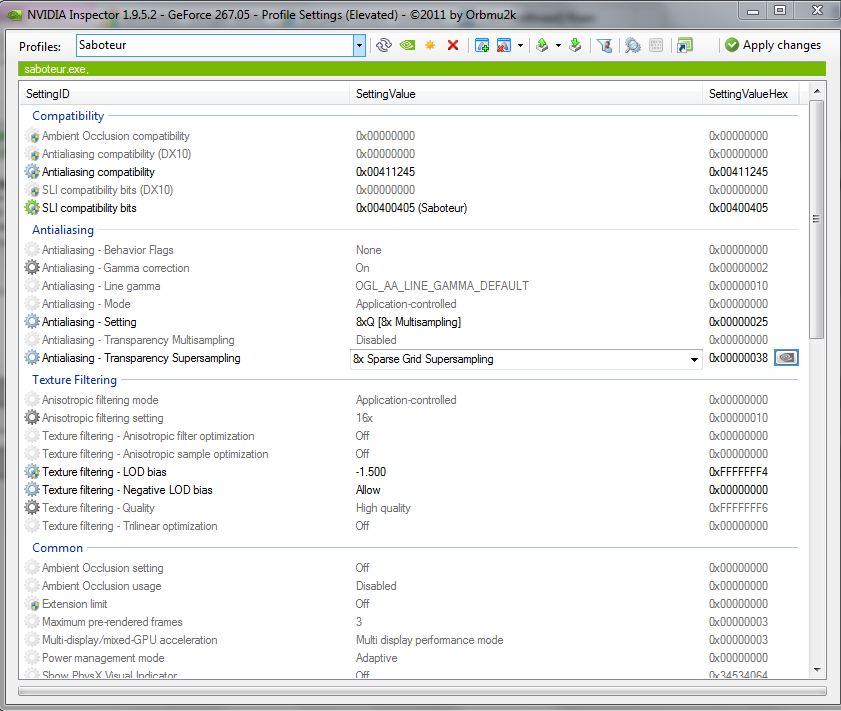Delete the current profile with the red X
The height and width of the screenshot is (711, 841).
453,46
